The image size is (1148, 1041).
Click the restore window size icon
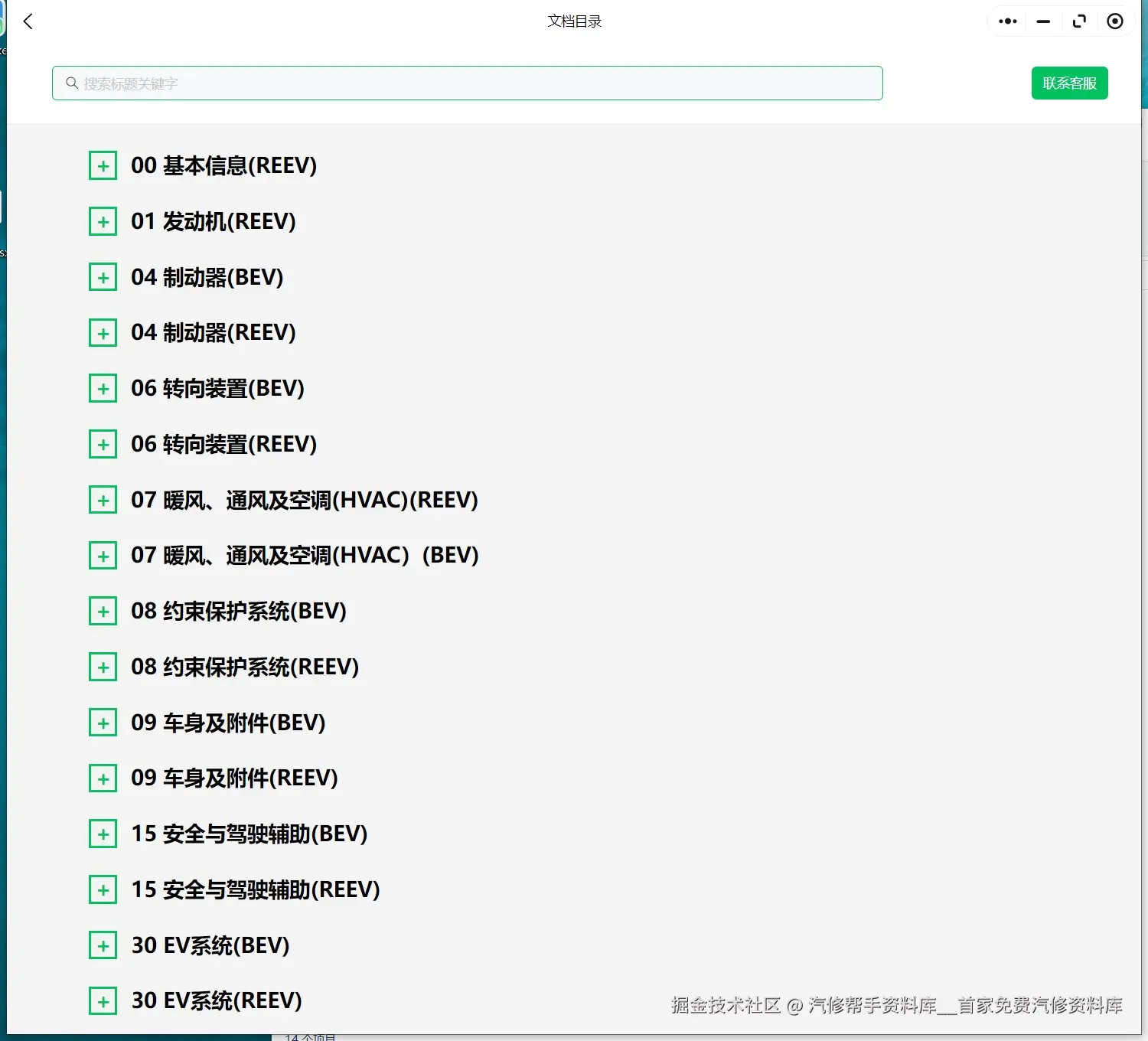point(1079,21)
